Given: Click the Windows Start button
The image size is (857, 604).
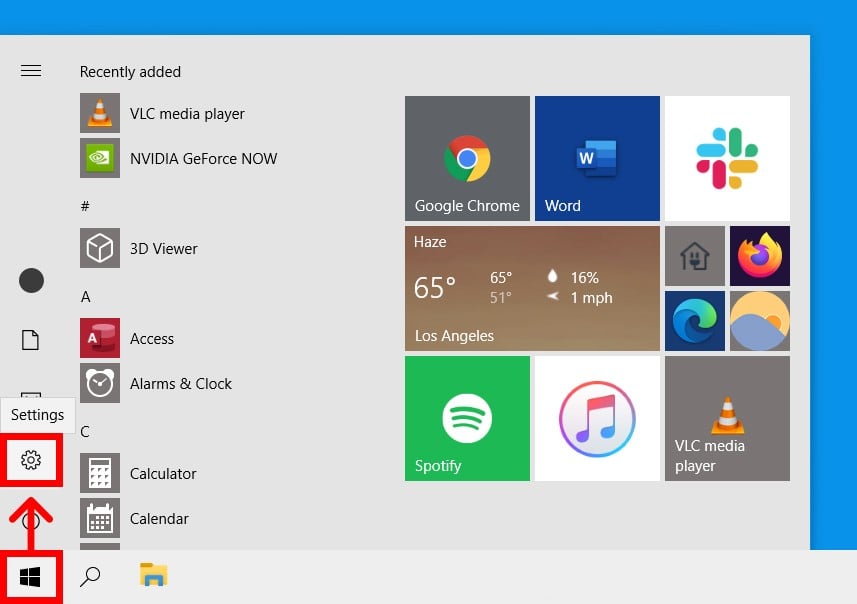Looking at the screenshot, I should click(x=31, y=577).
